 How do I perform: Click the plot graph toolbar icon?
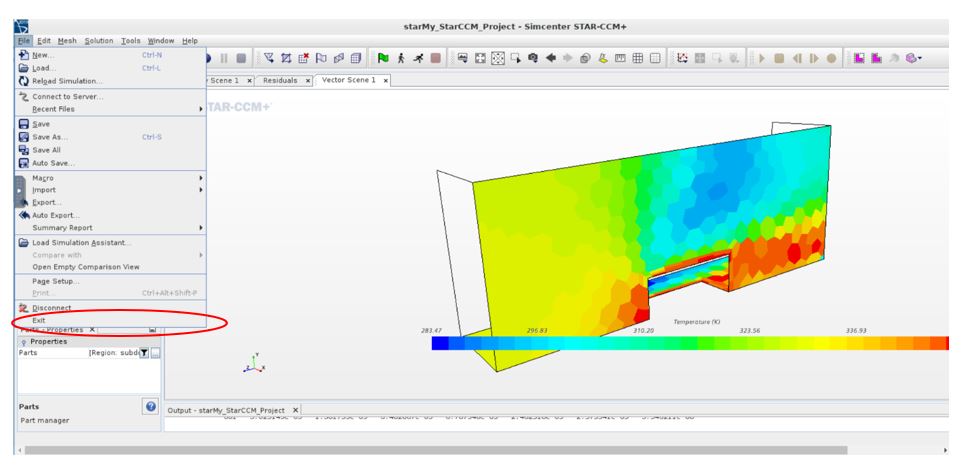coord(682,58)
